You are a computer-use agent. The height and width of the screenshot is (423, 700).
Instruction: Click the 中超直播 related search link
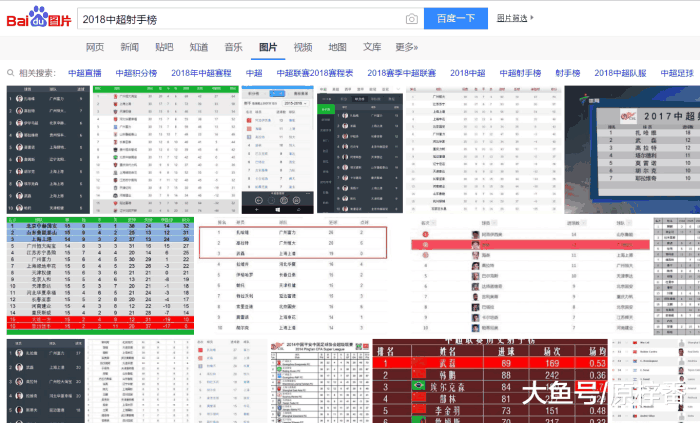coord(84,73)
